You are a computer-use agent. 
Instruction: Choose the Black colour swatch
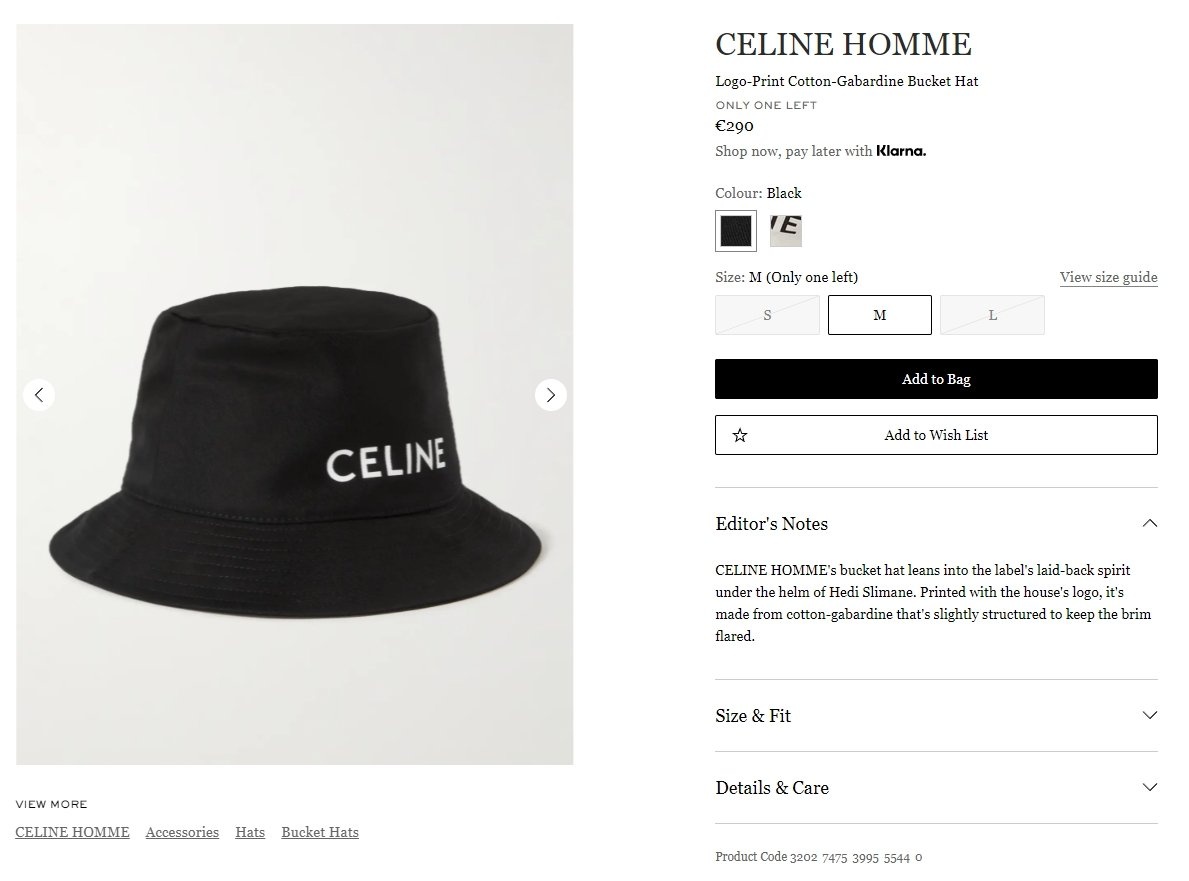736,230
